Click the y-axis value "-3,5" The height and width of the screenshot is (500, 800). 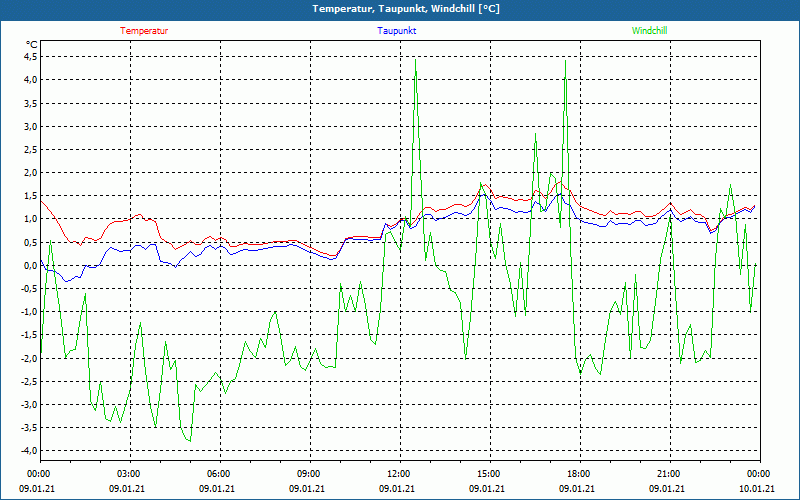[x=30, y=428]
